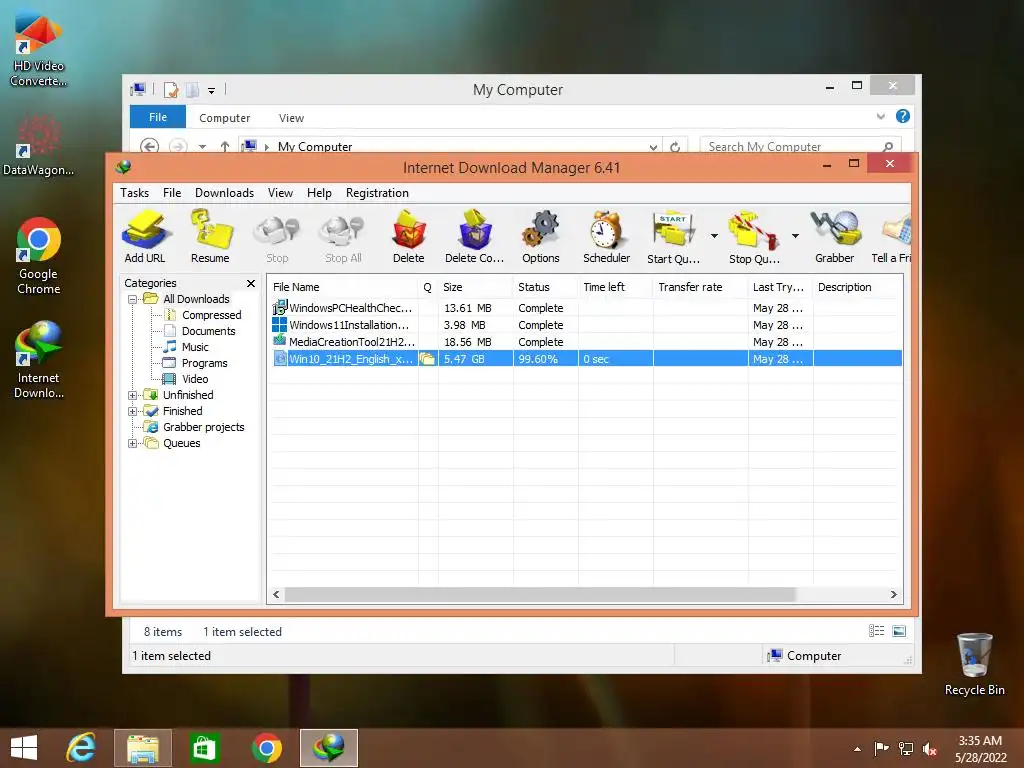Open HD Video Converter desktop shortcut

tap(39, 50)
